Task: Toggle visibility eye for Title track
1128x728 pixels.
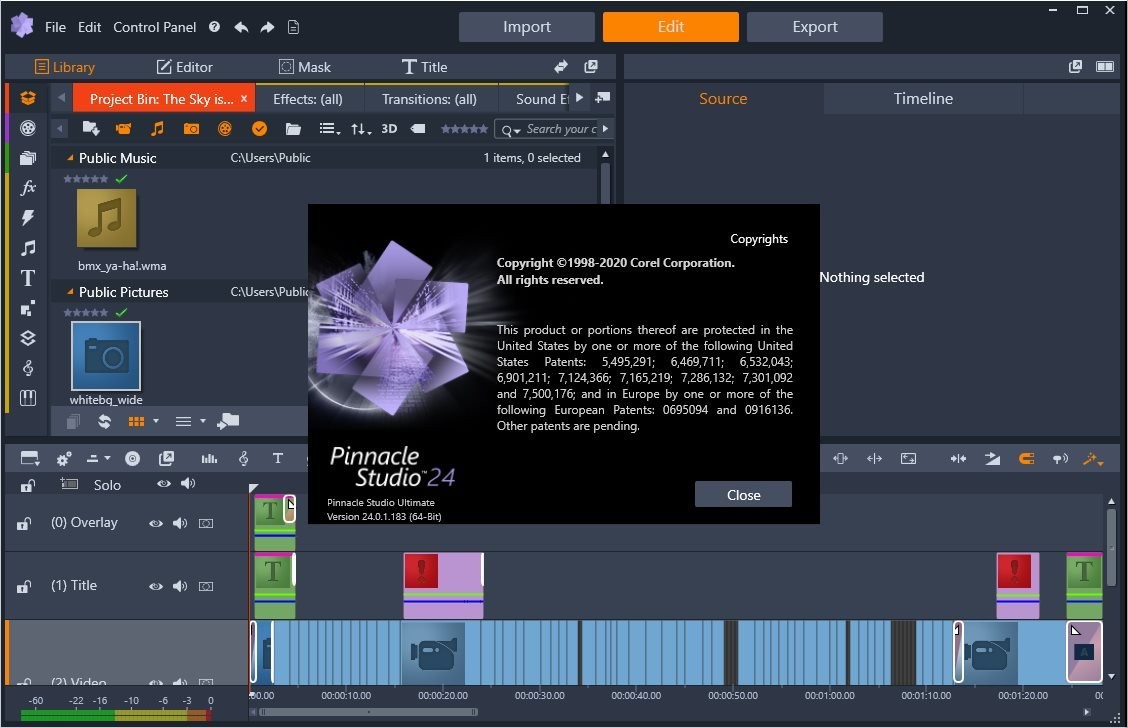Action: [155, 586]
